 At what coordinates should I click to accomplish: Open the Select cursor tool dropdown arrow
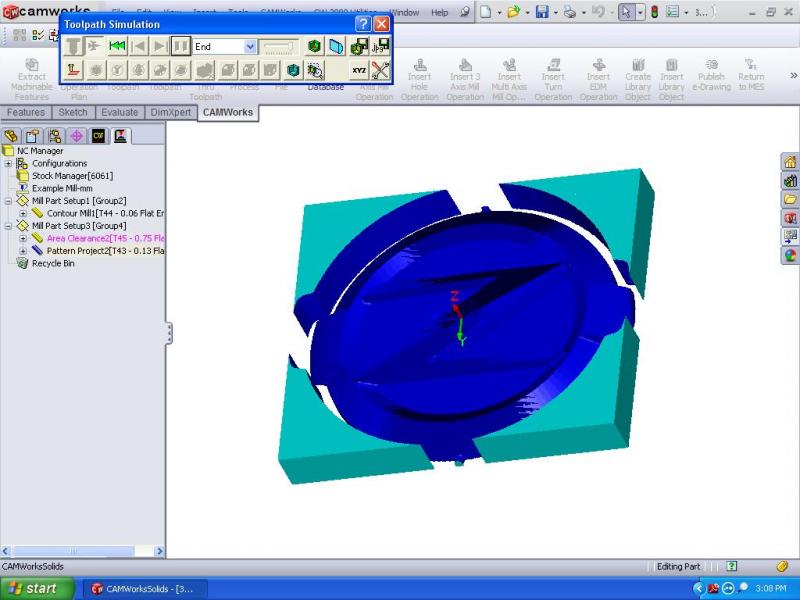(x=640, y=12)
